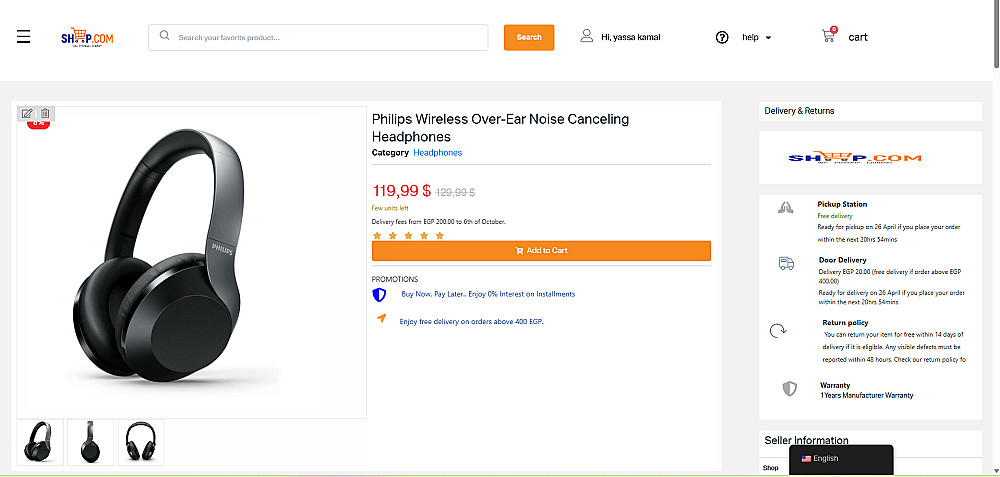1000x477 pixels.
Task: Open the Buy Now Pay Later promotion
Action: pyautogui.click(x=488, y=294)
